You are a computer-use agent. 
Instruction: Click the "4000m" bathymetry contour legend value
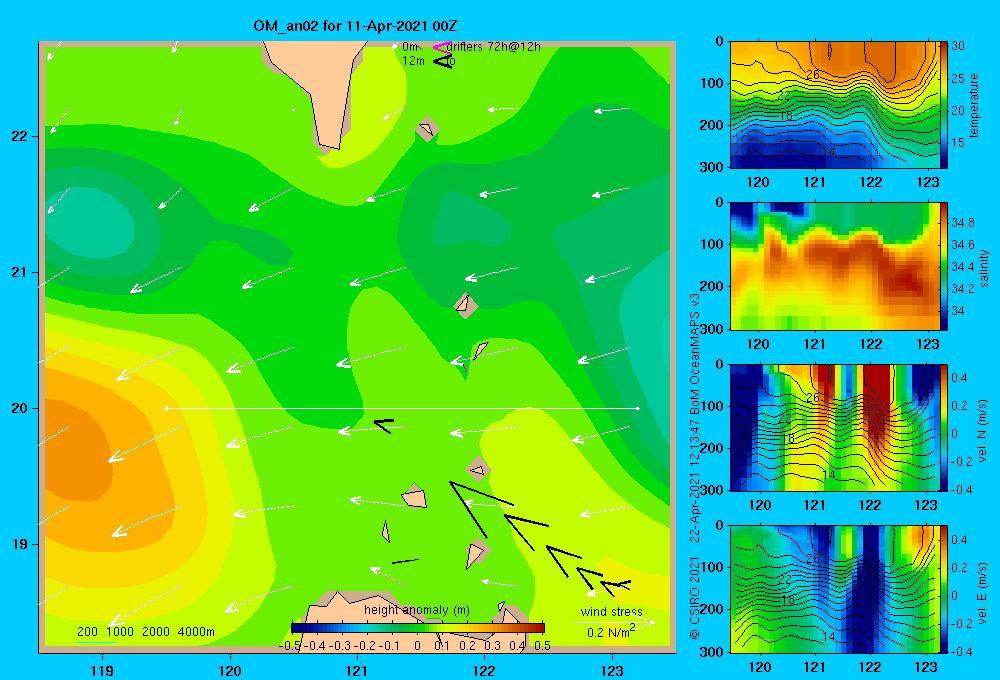click(x=196, y=632)
